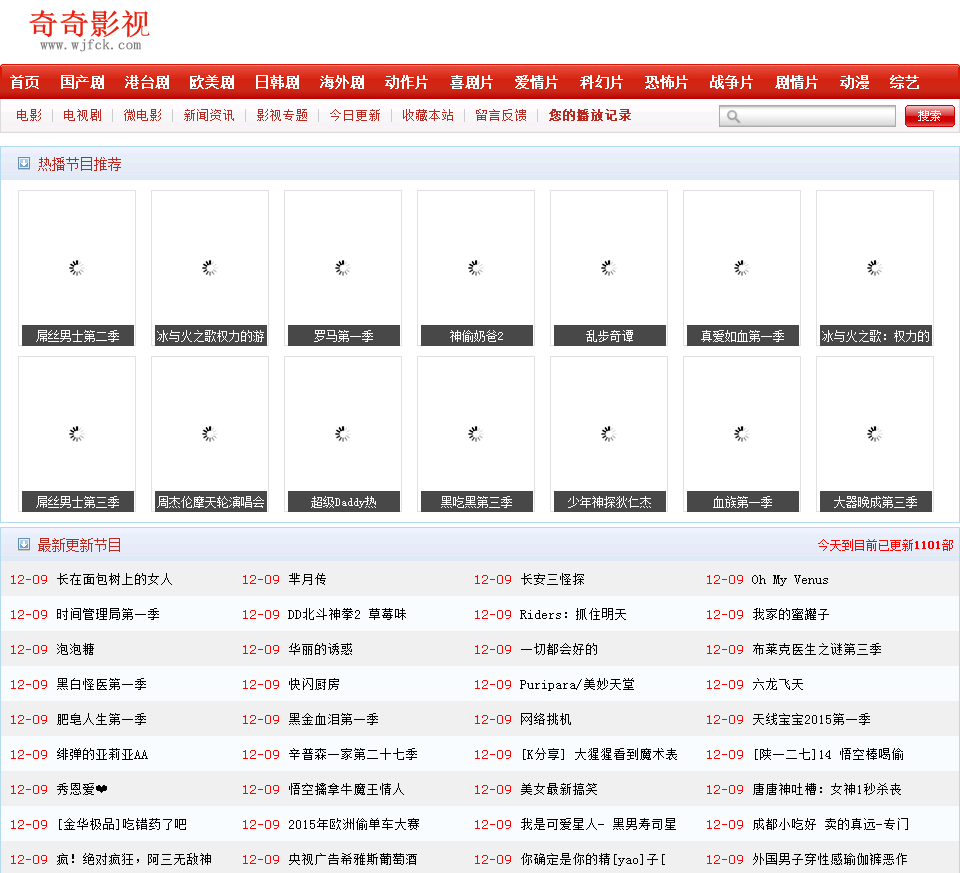Open the 动作片 category

tap(407, 82)
